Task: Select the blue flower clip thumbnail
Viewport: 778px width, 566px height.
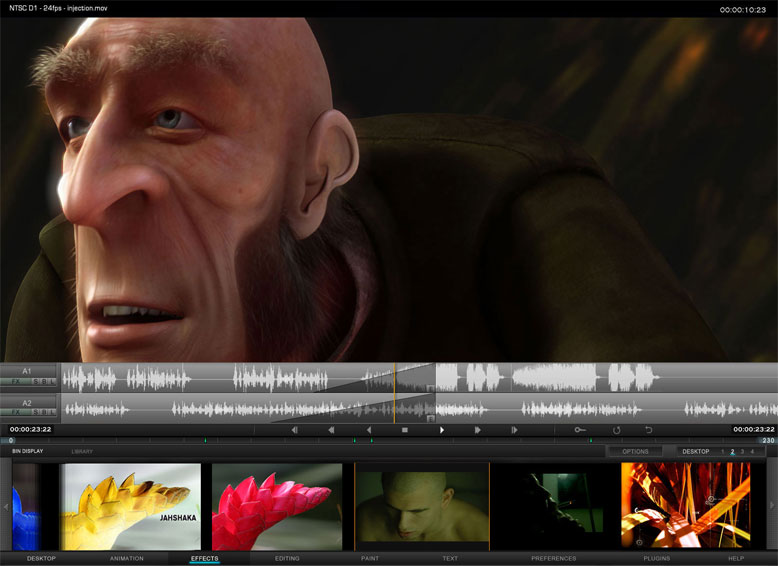Action: [25, 507]
